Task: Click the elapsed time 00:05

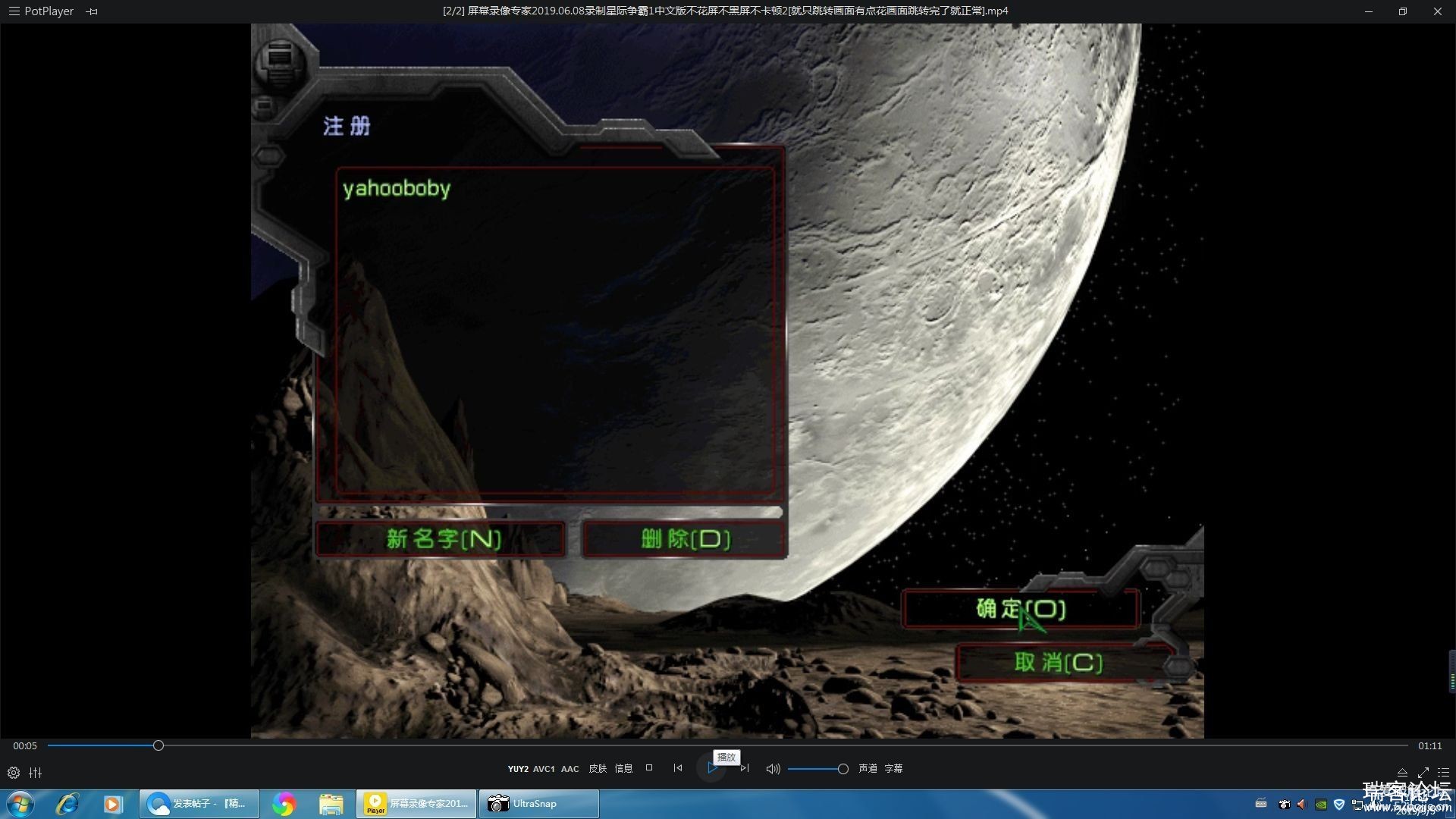Action: coord(25,746)
